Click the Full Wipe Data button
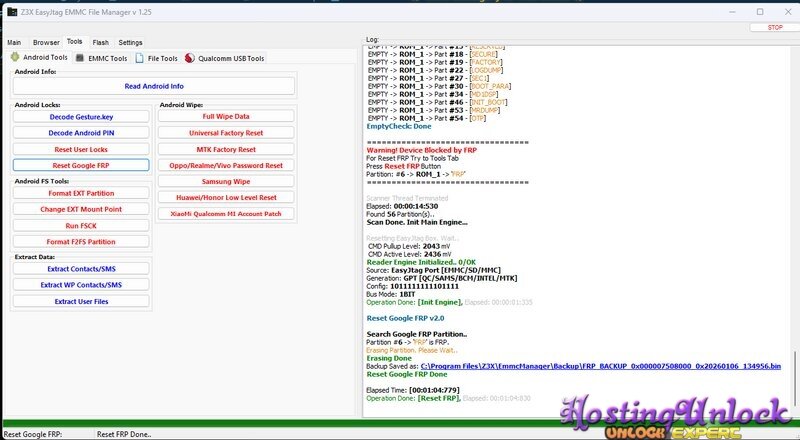800x440 pixels. click(226, 116)
